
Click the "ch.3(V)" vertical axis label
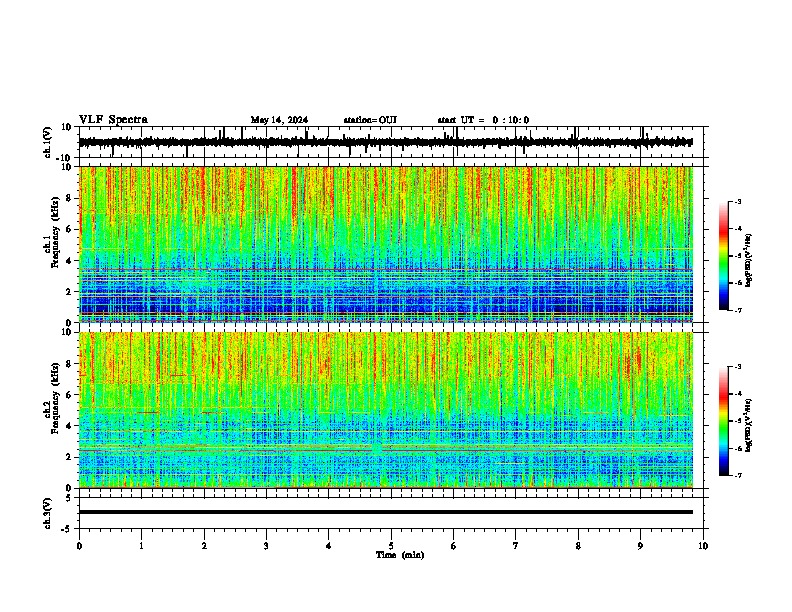pyautogui.click(x=48, y=513)
